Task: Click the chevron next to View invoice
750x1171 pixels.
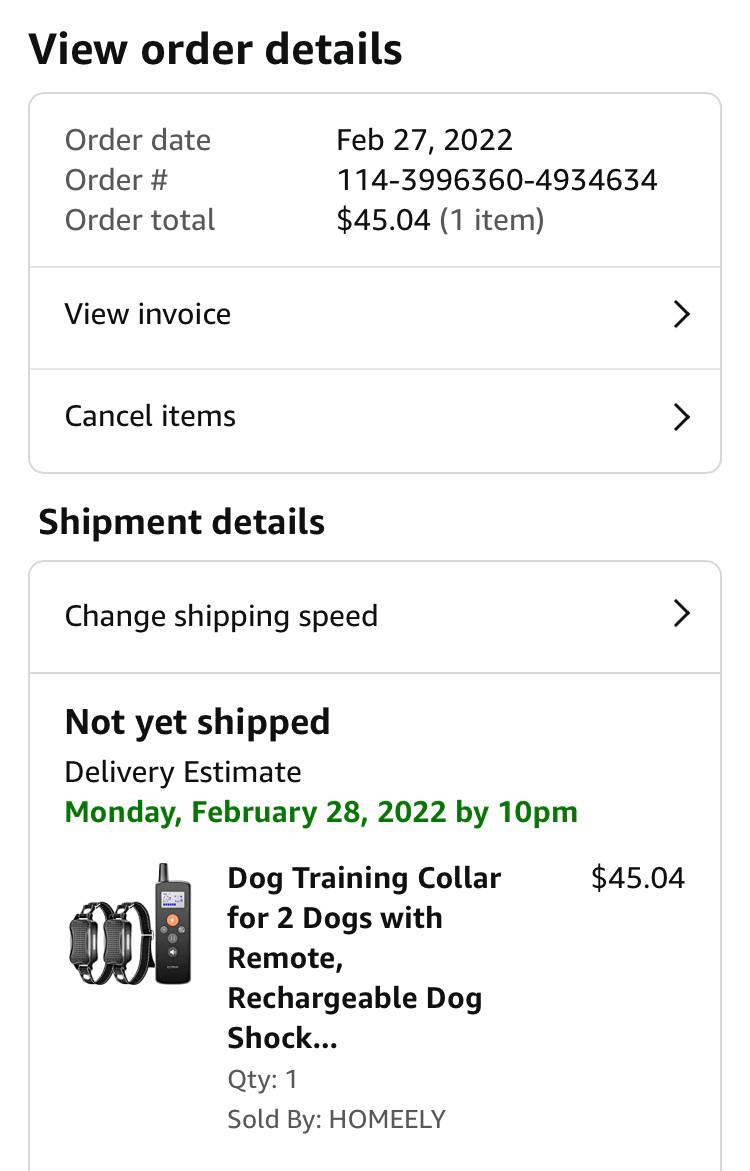Action: point(681,314)
